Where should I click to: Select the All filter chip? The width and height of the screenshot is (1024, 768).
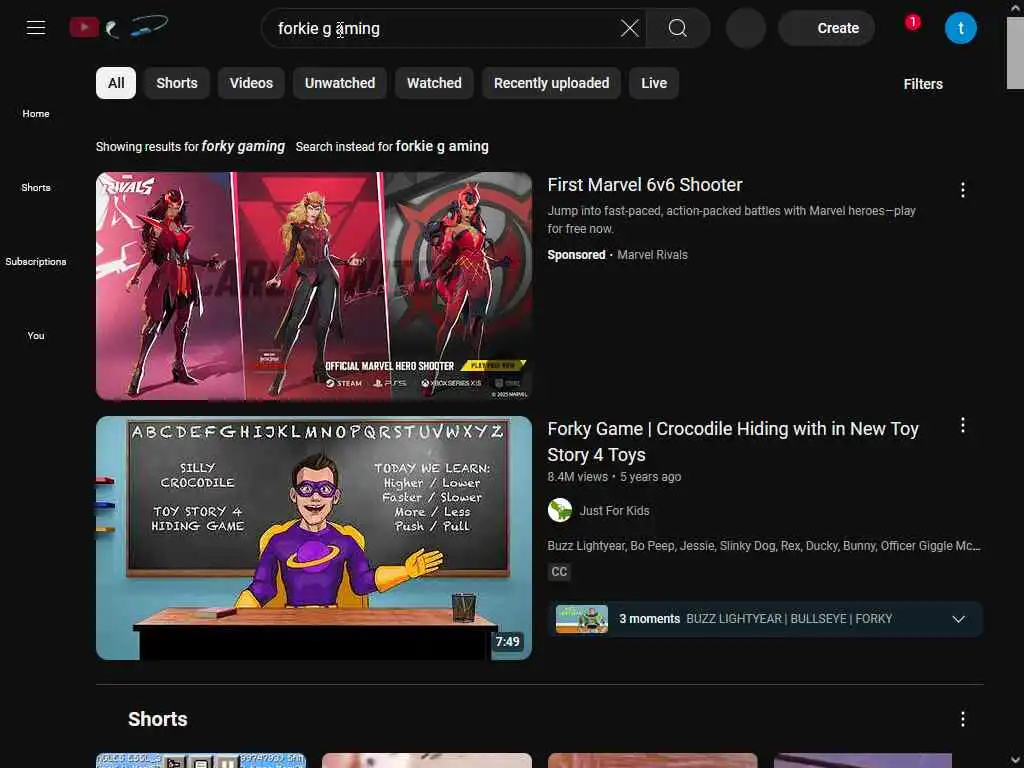click(x=116, y=83)
